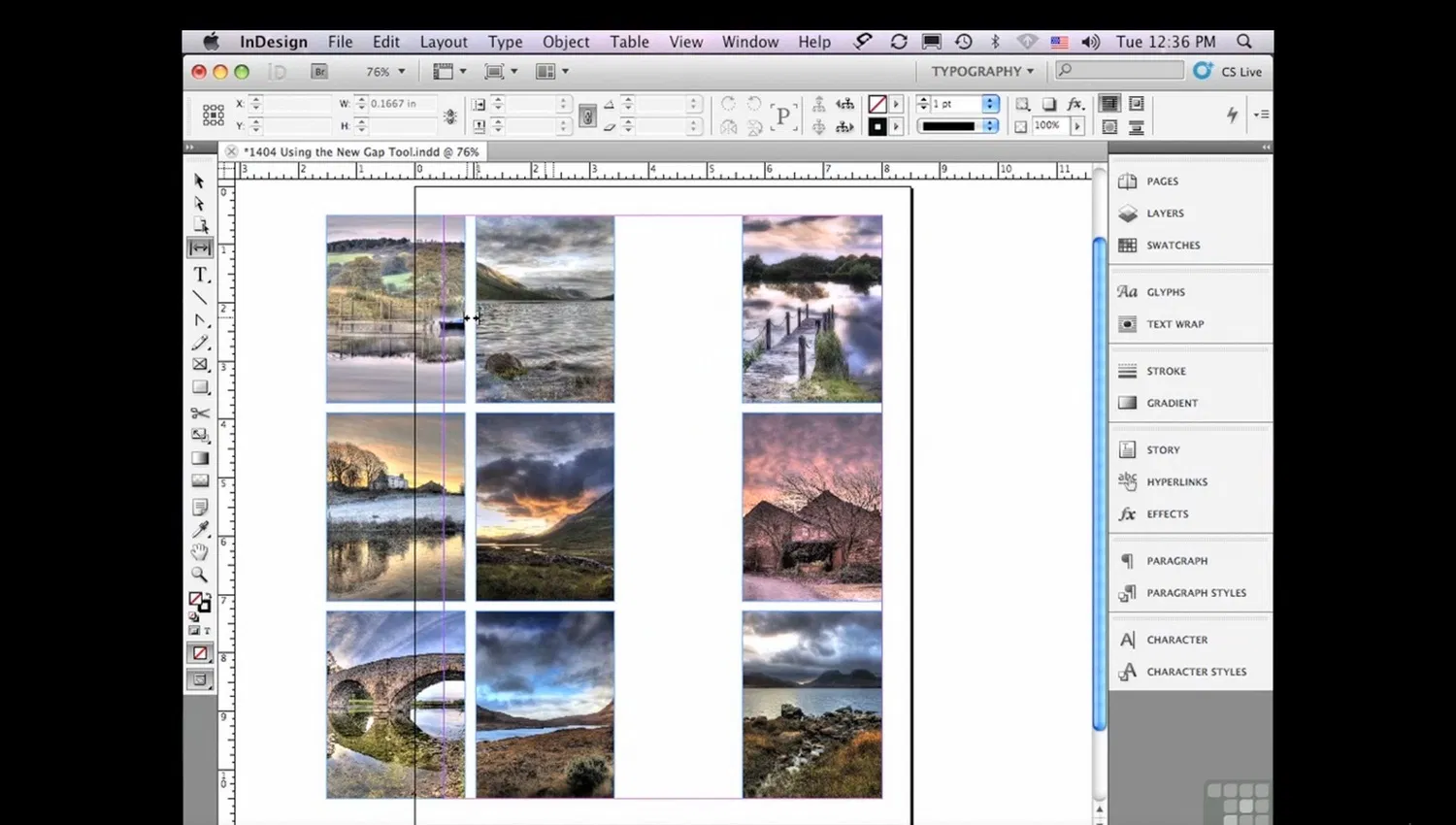Click the fill color swatch in control panel
This screenshot has height=825, width=1456.
coord(877,104)
